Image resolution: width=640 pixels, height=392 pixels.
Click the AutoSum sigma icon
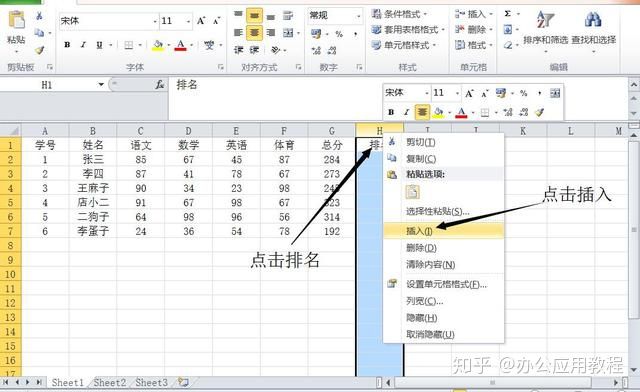pos(507,14)
